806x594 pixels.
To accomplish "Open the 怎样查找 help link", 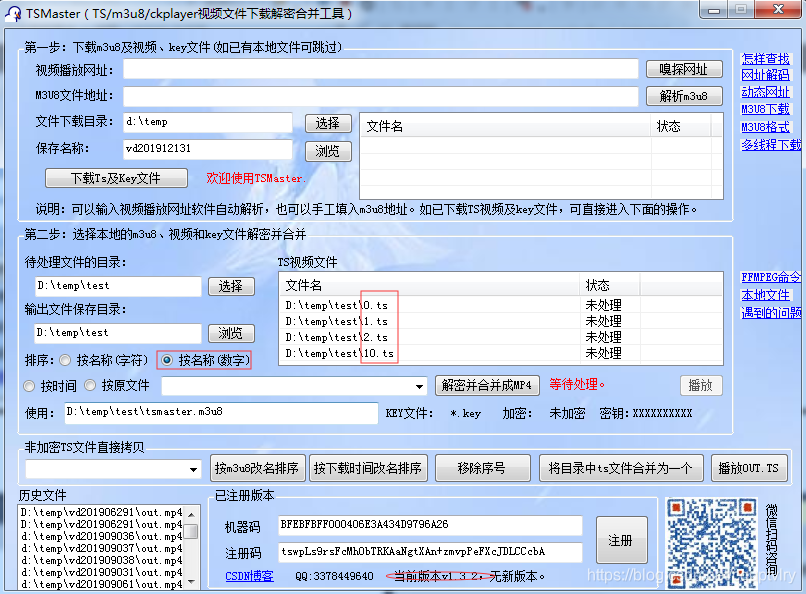I will coord(765,59).
